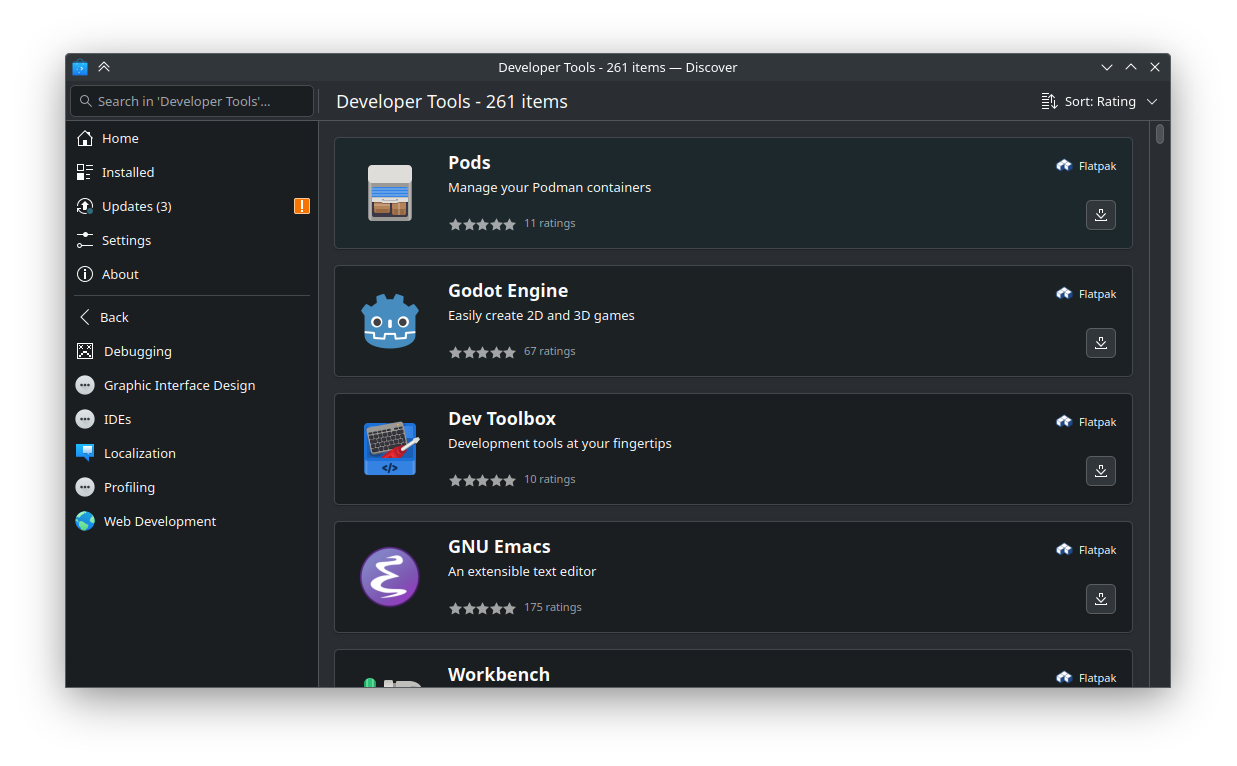This screenshot has width=1237, height=766.
Task: Open the Home page
Action: click(192, 139)
